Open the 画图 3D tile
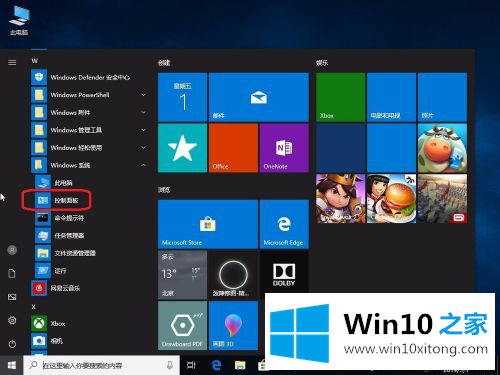The width and height of the screenshot is (500, 375). pos(233,325)
